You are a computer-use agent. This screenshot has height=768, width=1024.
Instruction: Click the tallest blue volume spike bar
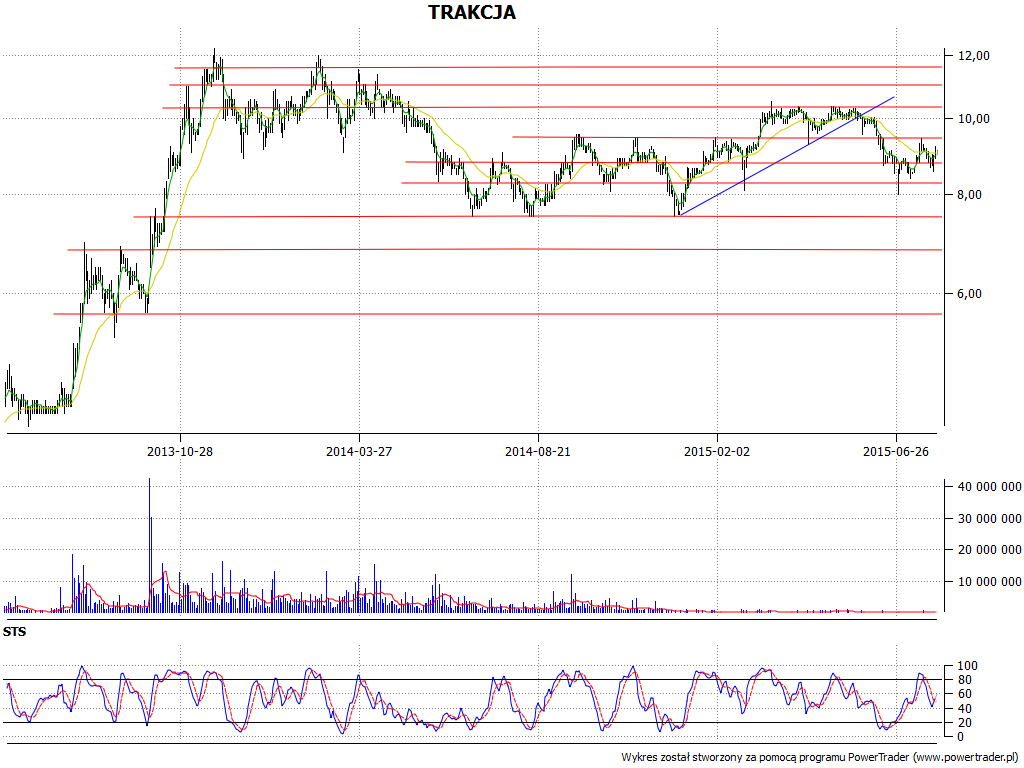tap(150, 545)
